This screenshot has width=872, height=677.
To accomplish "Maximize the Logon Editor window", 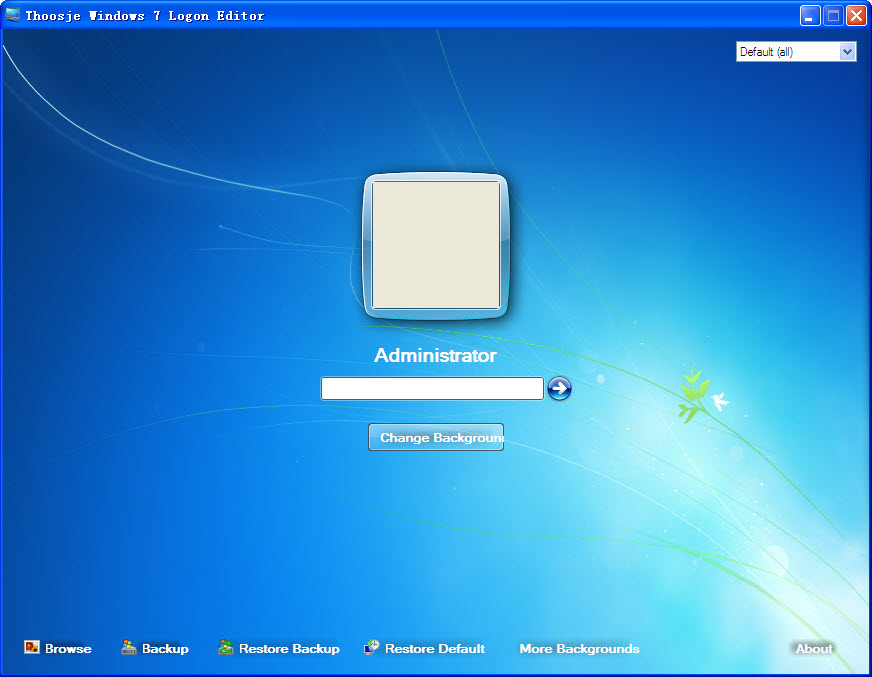I will 833,16.
